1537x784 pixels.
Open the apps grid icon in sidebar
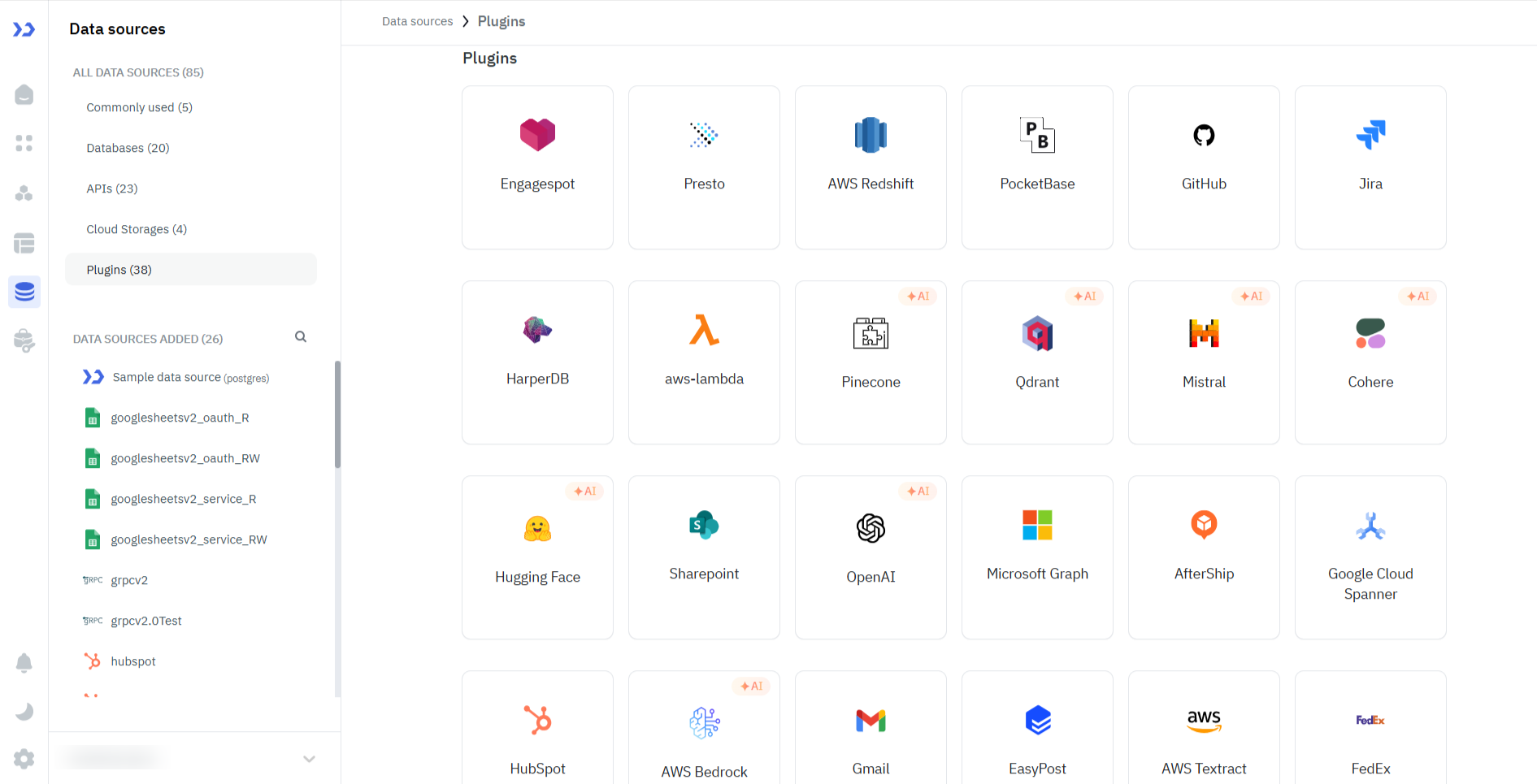click(24, 144)
